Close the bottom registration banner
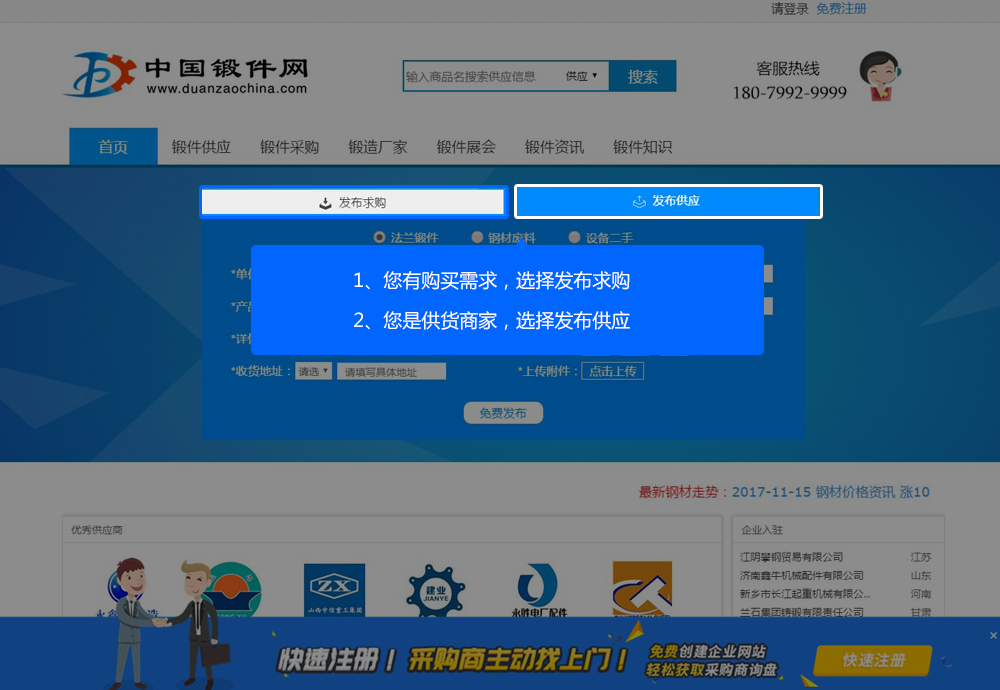 (992, 635)
